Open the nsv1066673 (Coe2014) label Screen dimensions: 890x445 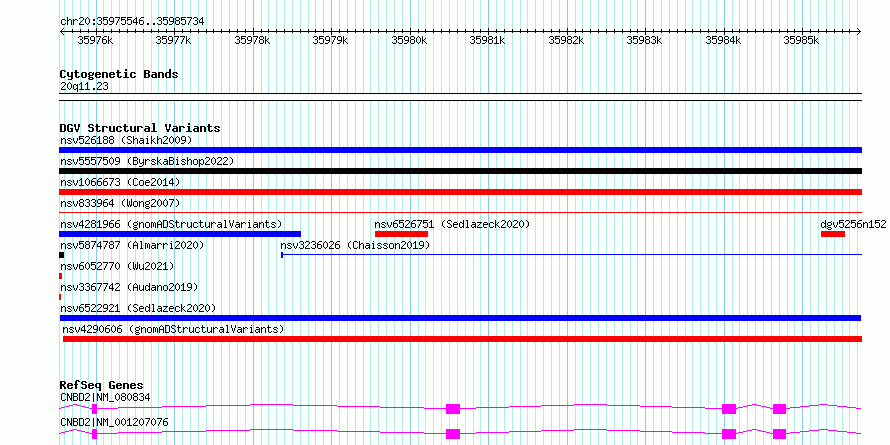click(120, 182)
